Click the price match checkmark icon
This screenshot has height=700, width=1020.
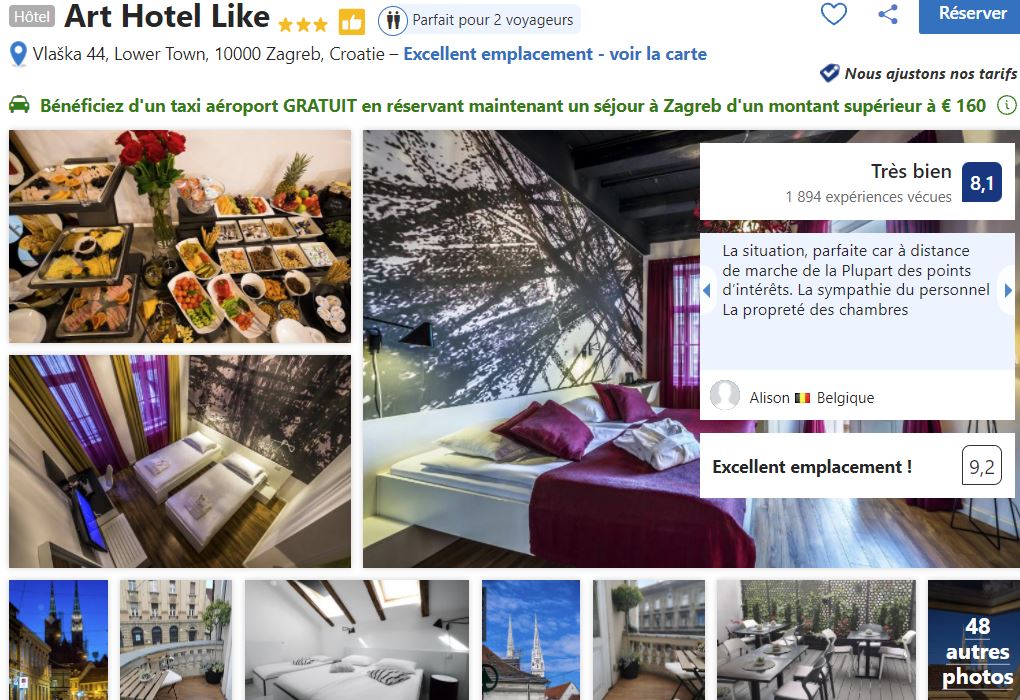(829, 73)
